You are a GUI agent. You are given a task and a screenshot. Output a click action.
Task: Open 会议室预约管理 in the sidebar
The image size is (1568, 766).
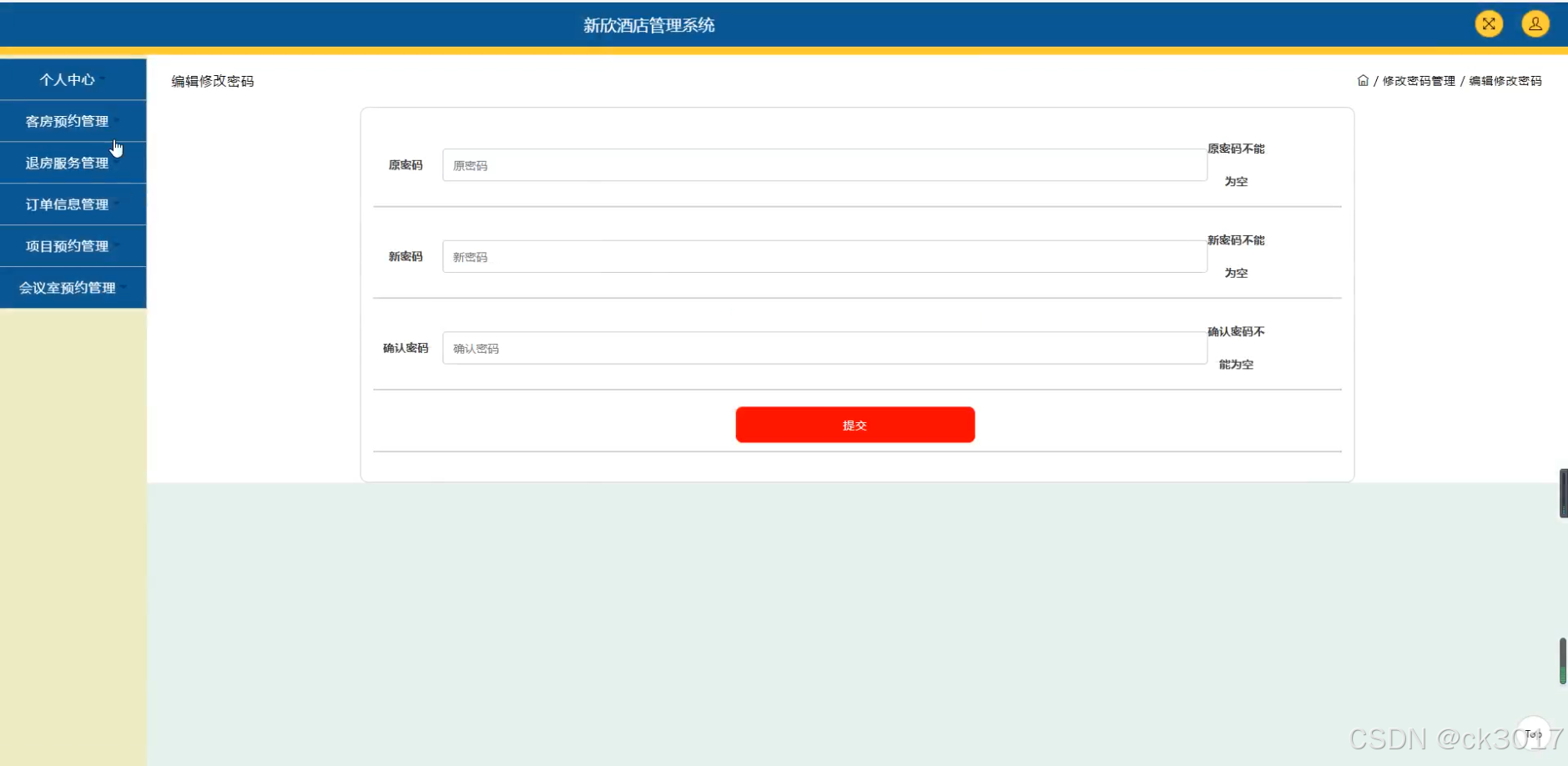73,288
